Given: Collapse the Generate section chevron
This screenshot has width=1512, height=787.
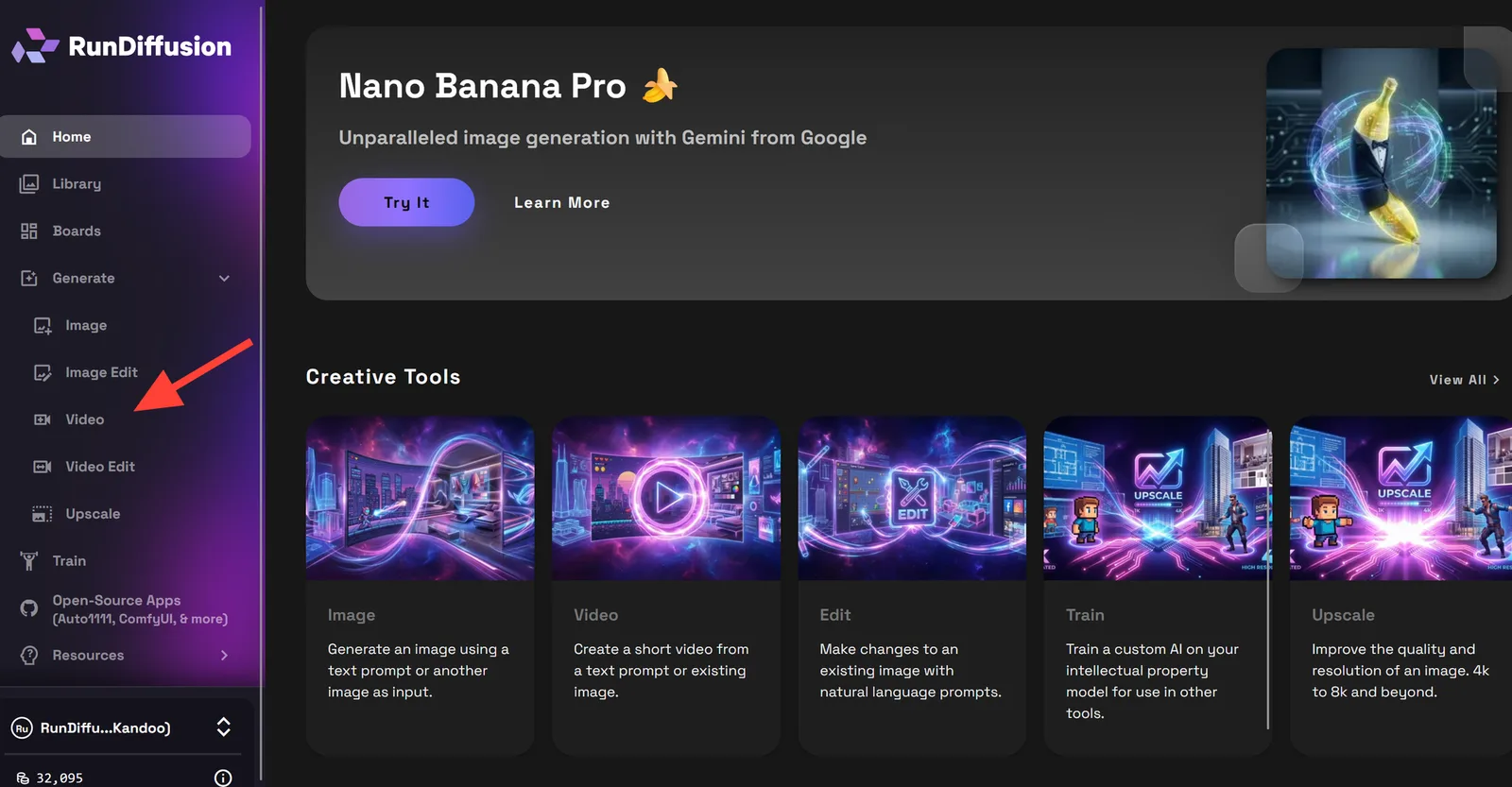Looking at the screenshot, I should [x=224, y=278].
